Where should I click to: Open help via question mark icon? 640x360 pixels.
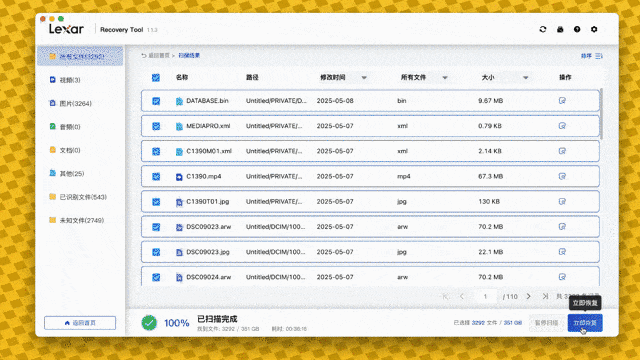tap(577, 29)
